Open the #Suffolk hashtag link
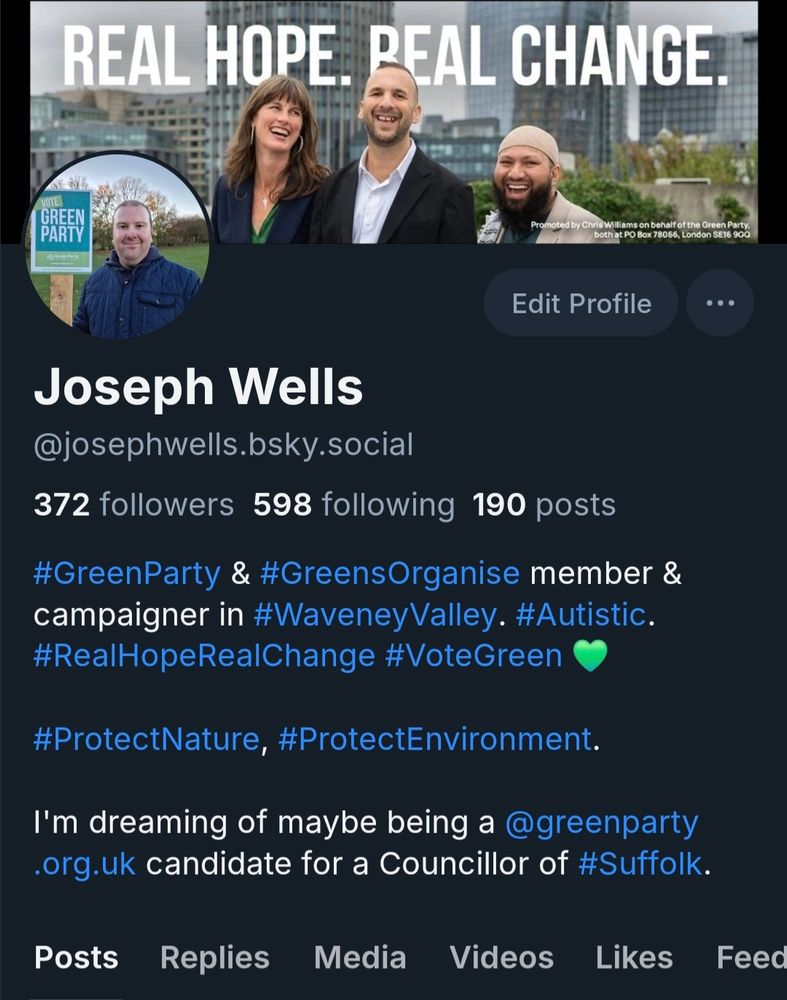This screenshot has width=787, height=1000. pyautogui.click(x=640, y=864)
